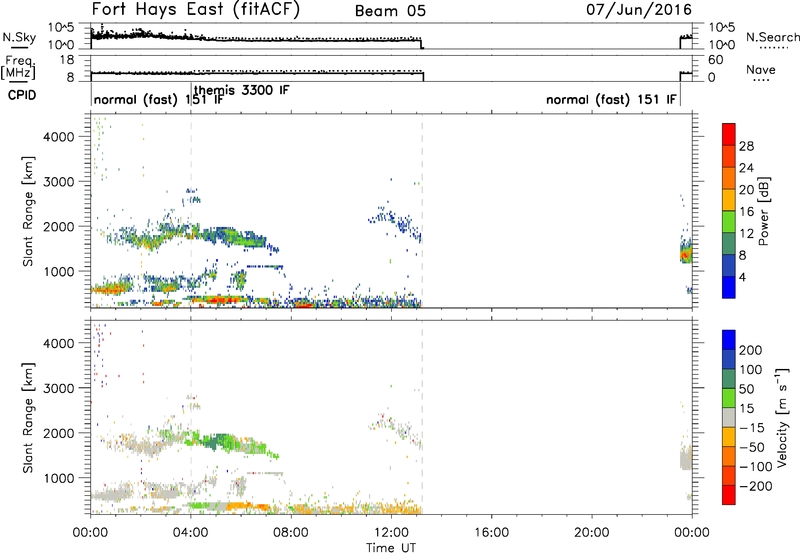Click the 'Nave' legend label
The height and width of the screenshot is (554, 800).
coord(760,69)
